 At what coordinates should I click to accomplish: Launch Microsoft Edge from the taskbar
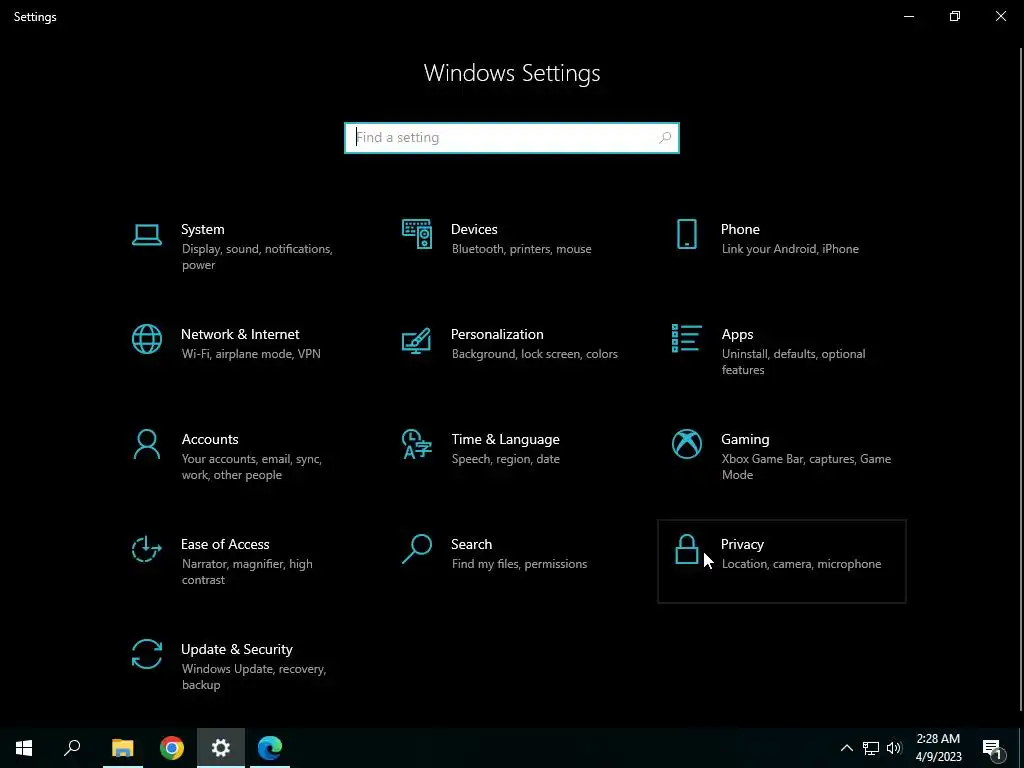(x=270, y=748)
